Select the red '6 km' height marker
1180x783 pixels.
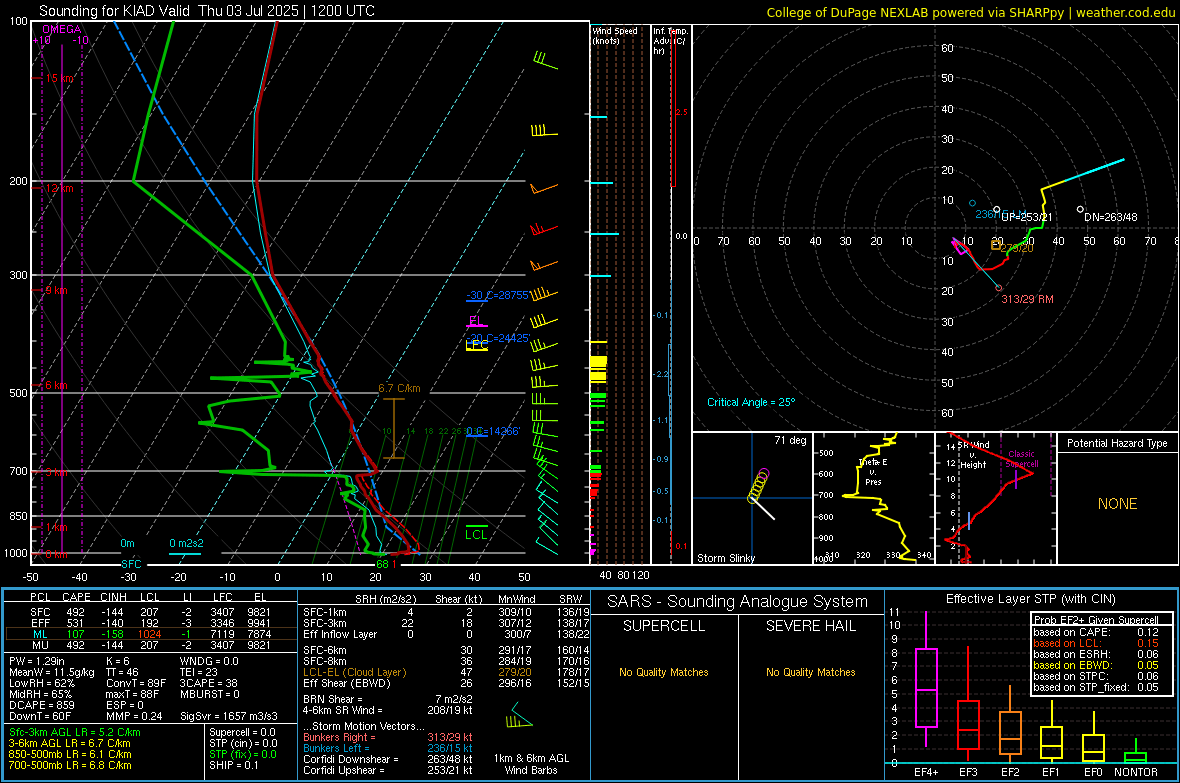pyautogui.click(x=56, y=385)
